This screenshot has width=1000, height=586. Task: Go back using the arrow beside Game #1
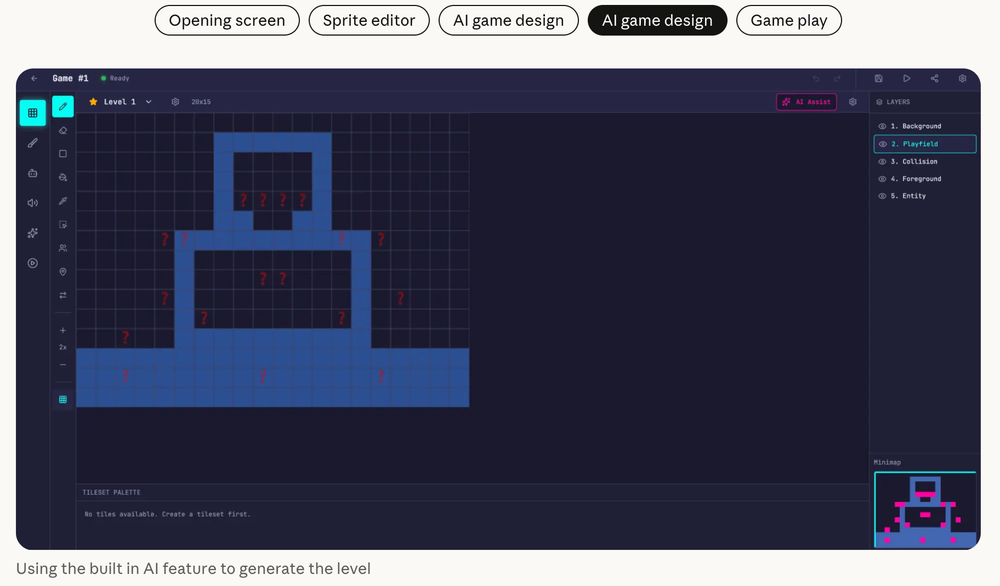click(x=34, y=78)
